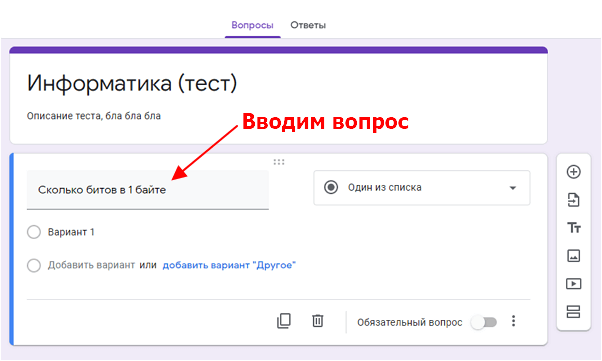This screenshot has width=602, height=361.
Task: Click the Вариант 1 option text
Action: coord(71,232)
